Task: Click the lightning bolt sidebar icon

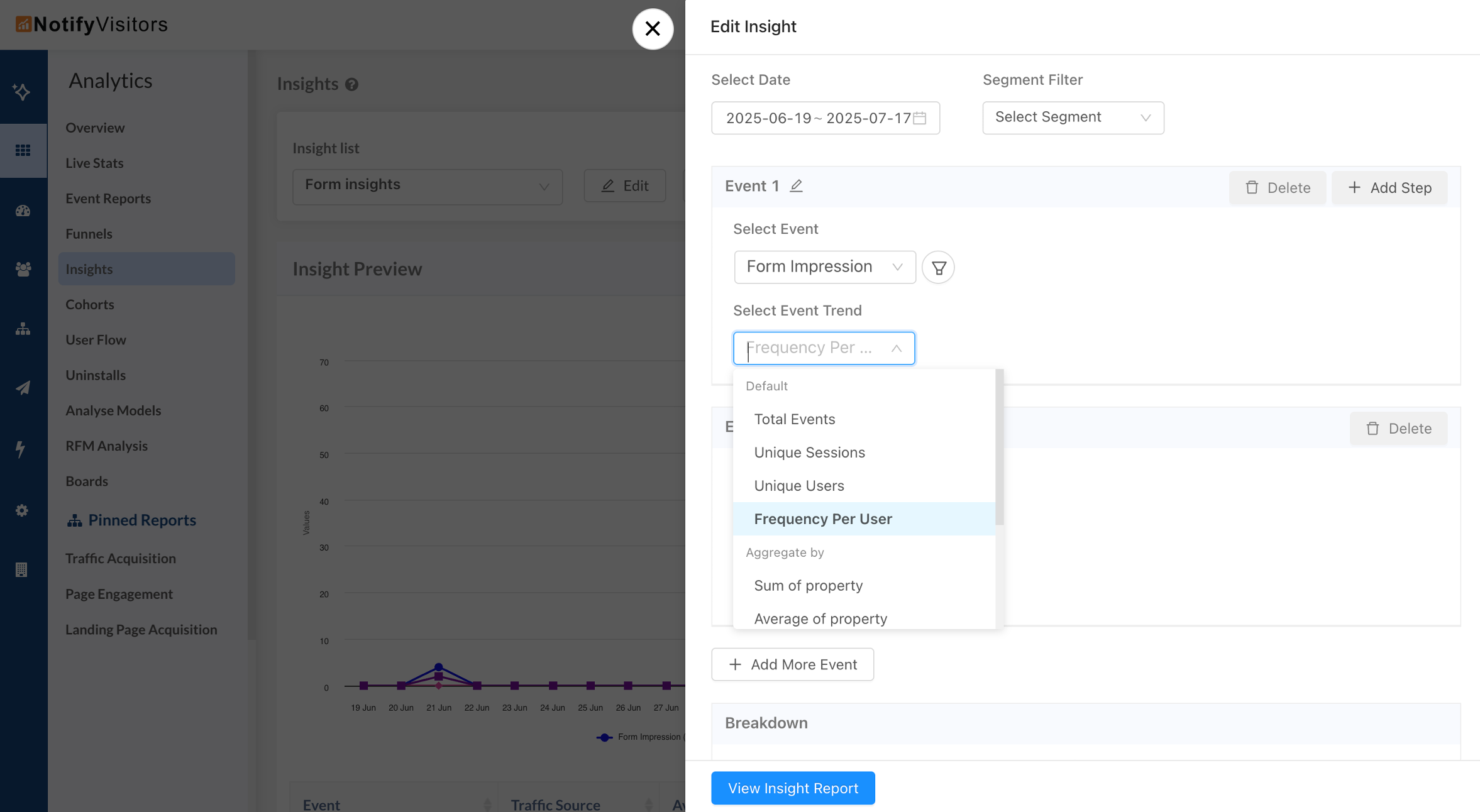Action: pos(21,449)
